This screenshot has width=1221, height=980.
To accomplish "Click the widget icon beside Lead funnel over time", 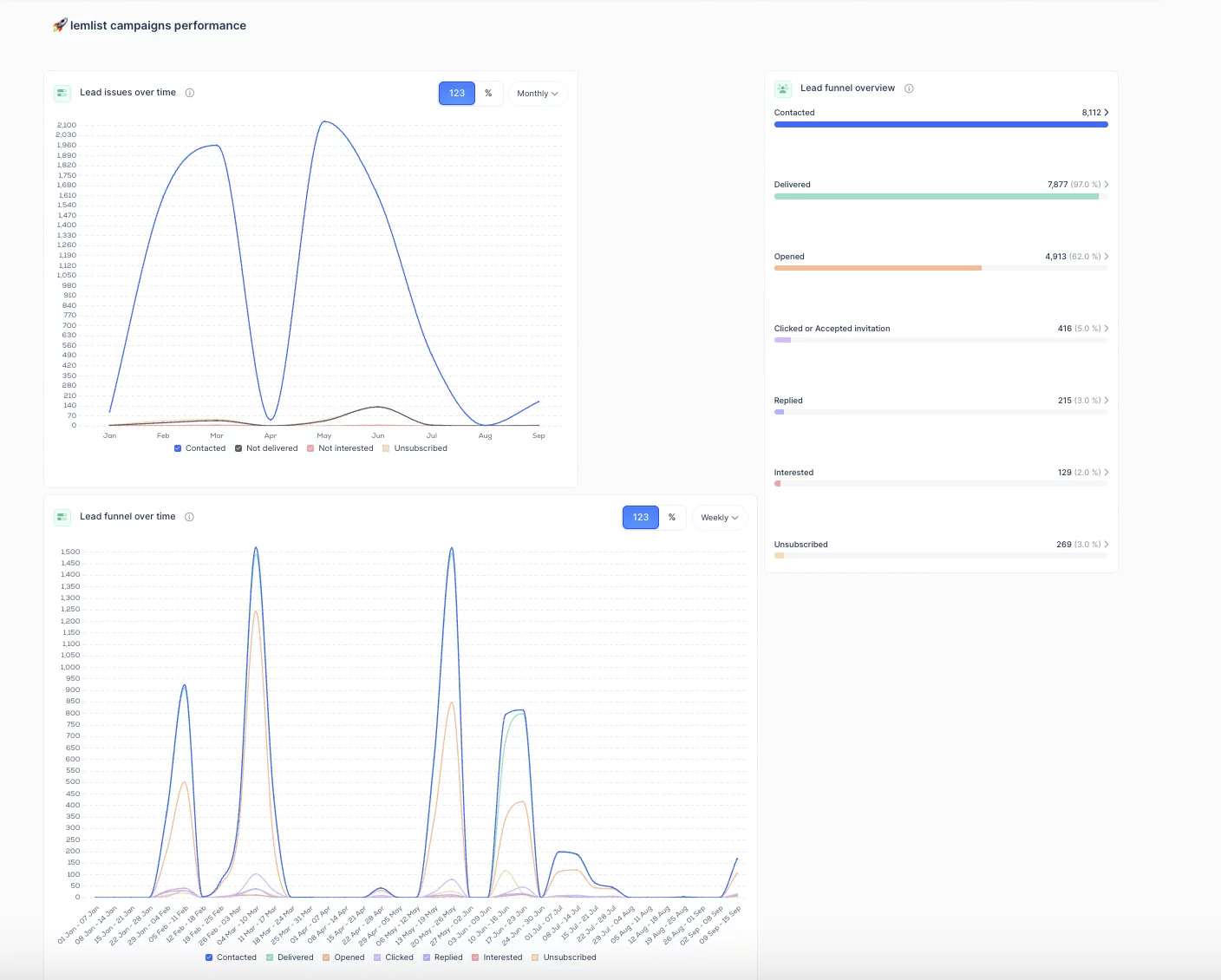I will (x=62, y=517).
